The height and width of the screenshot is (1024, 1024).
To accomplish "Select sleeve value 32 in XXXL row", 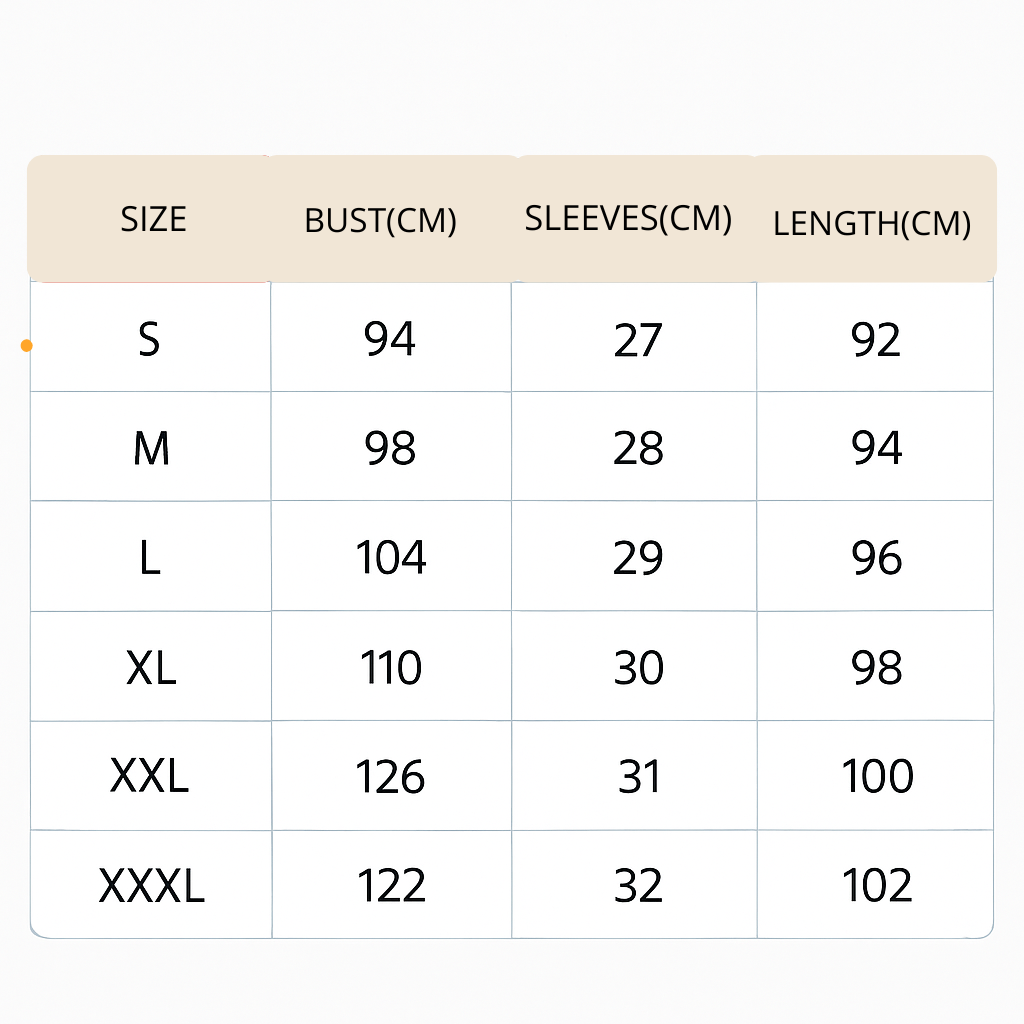I will (638, 886).
